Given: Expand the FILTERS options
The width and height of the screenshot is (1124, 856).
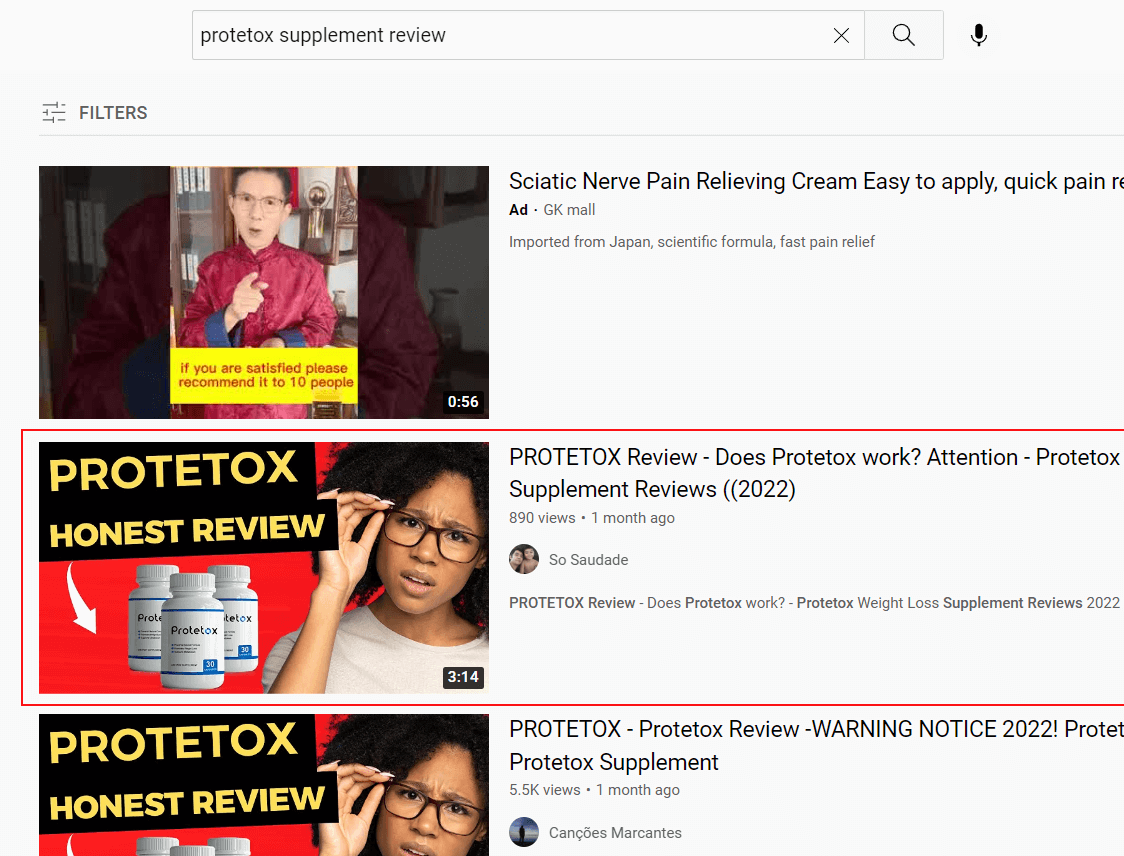Looking at the screenshot, I should (113, 113).
